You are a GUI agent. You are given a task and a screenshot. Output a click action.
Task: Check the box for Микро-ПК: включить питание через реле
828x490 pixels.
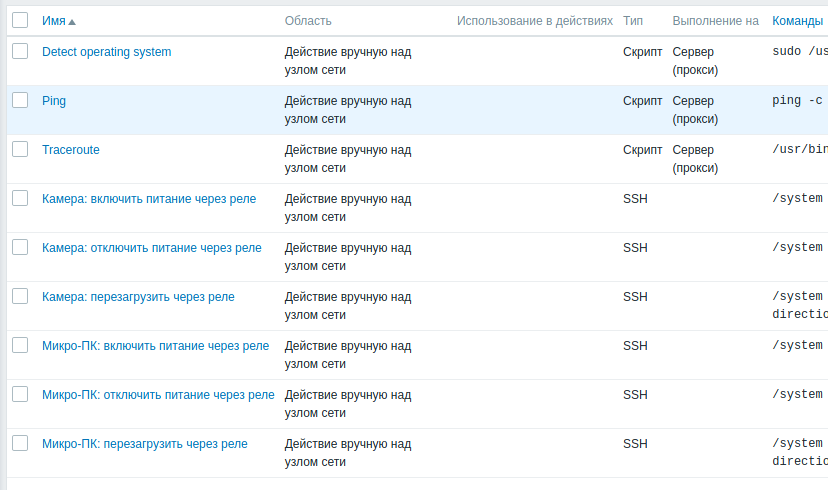tap(20, 345)
